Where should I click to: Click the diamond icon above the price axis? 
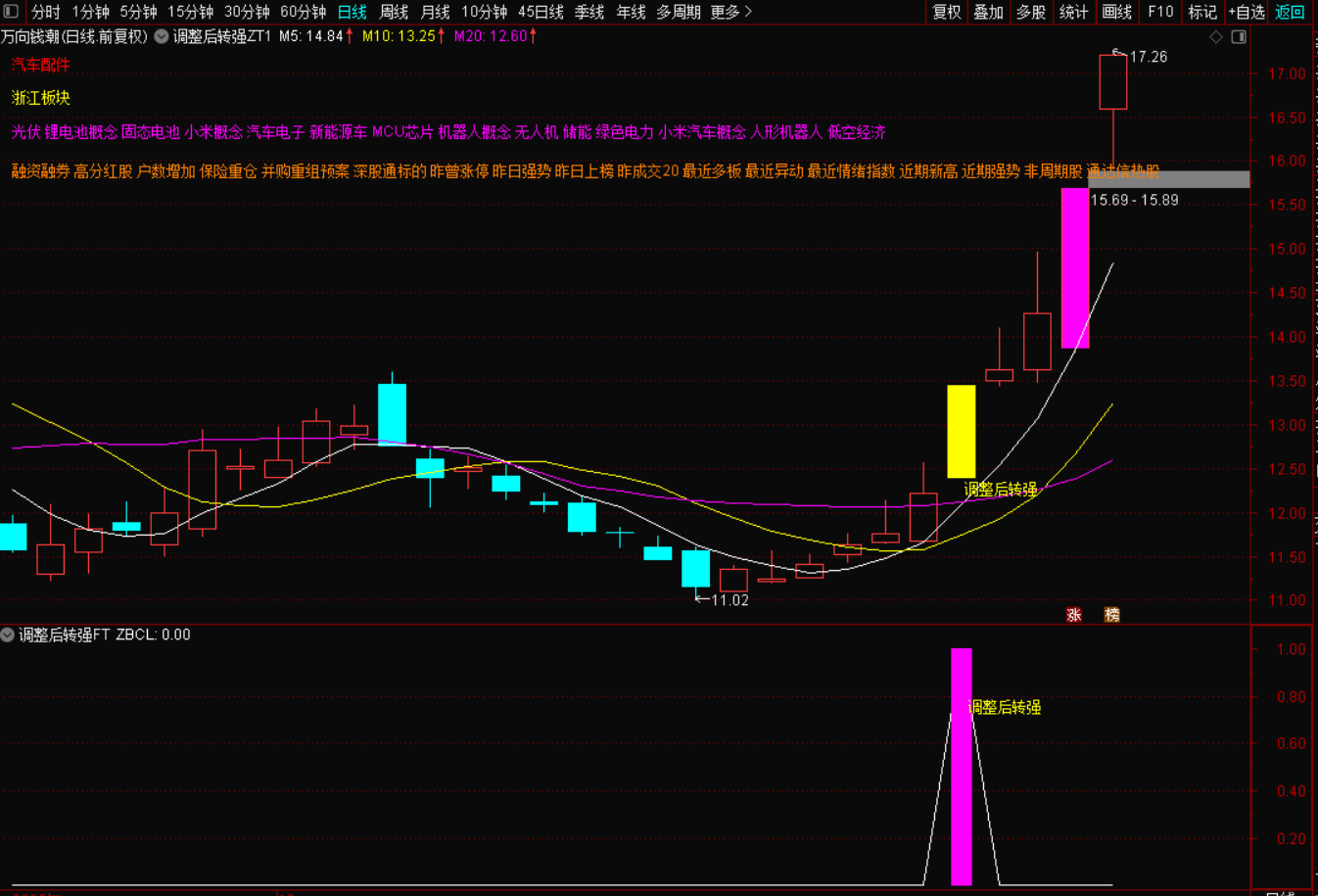(1216, 37)
